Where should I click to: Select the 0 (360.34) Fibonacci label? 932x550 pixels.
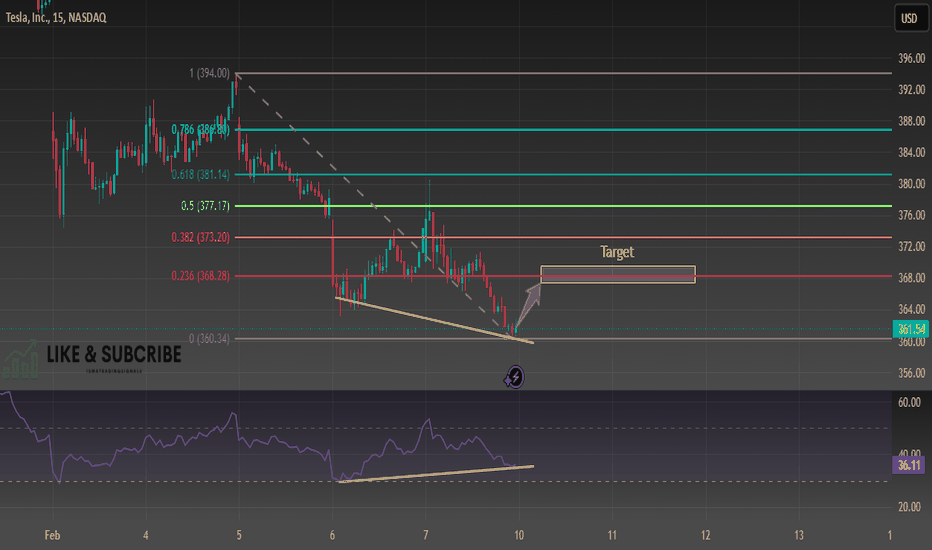click(x=209, y=339)
